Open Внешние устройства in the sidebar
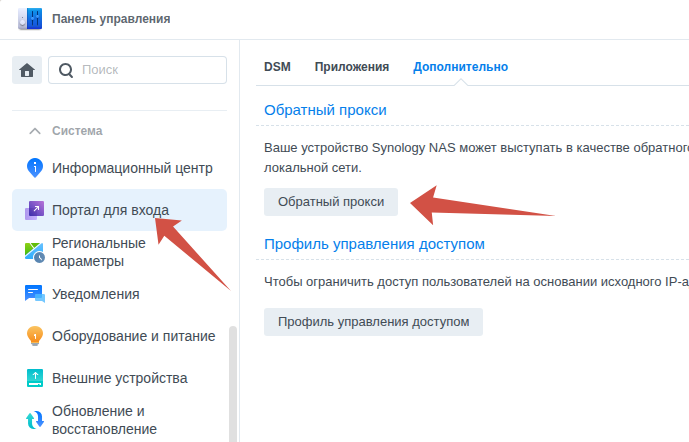Viewport: 689px width, 442px height. [x=120, y=378]
